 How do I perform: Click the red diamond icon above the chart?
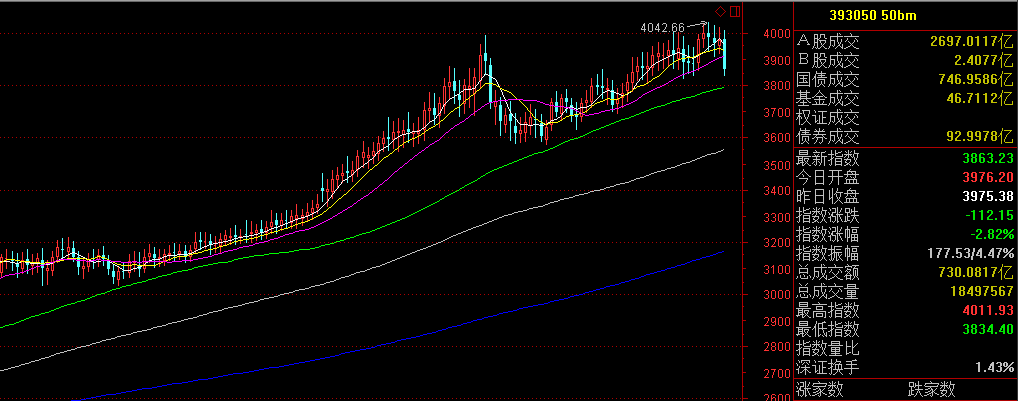pos(720,11)
